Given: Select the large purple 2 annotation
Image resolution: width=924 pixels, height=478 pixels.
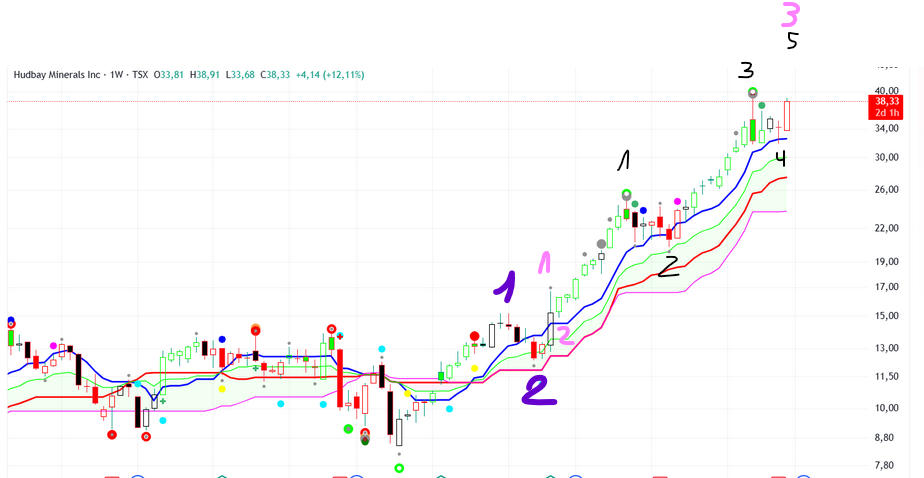Looking at the screenshot, I should click(x=538, y=390).
